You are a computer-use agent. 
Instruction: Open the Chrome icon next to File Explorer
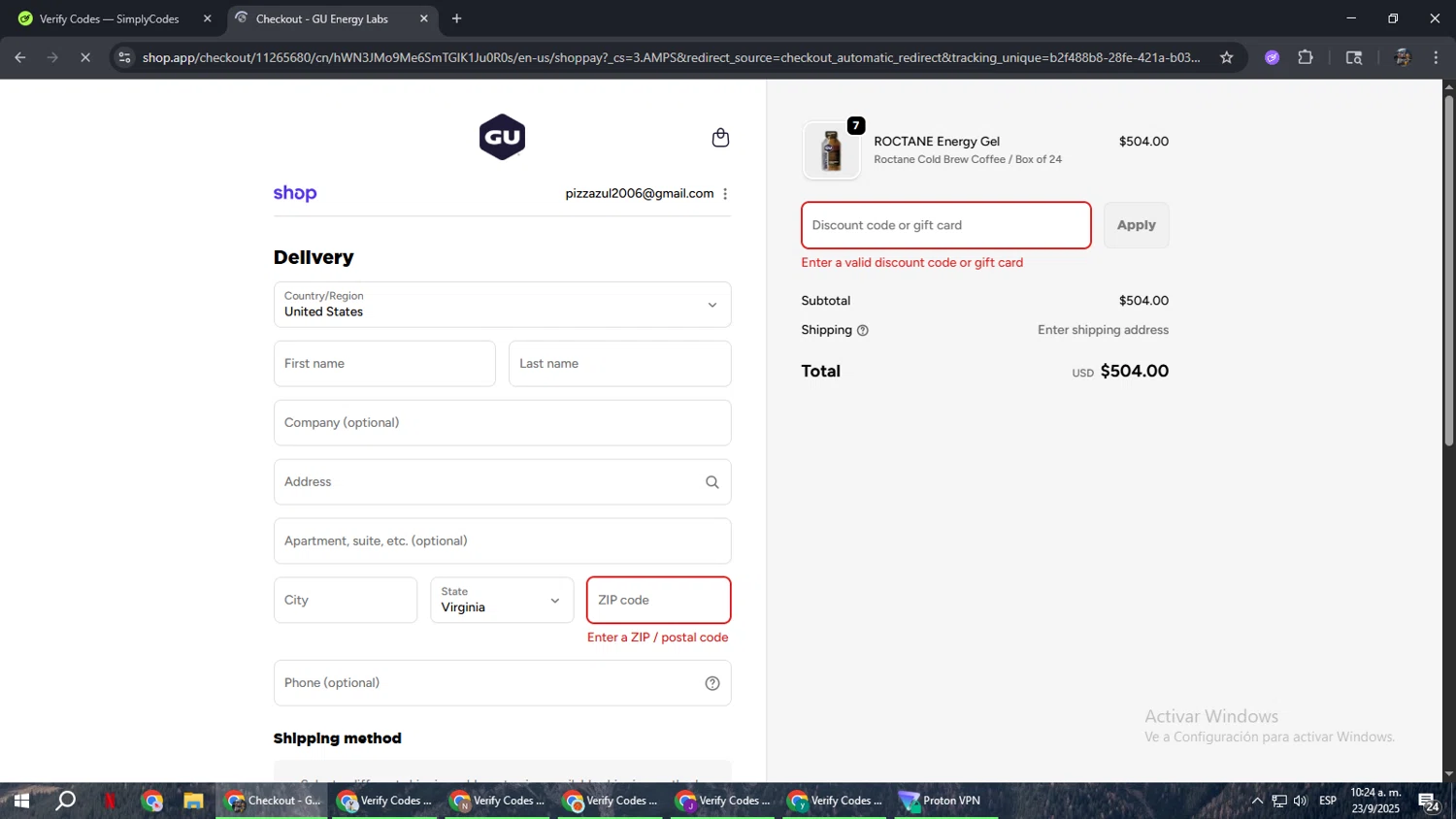pyautogui.click(x=152, y=801)
